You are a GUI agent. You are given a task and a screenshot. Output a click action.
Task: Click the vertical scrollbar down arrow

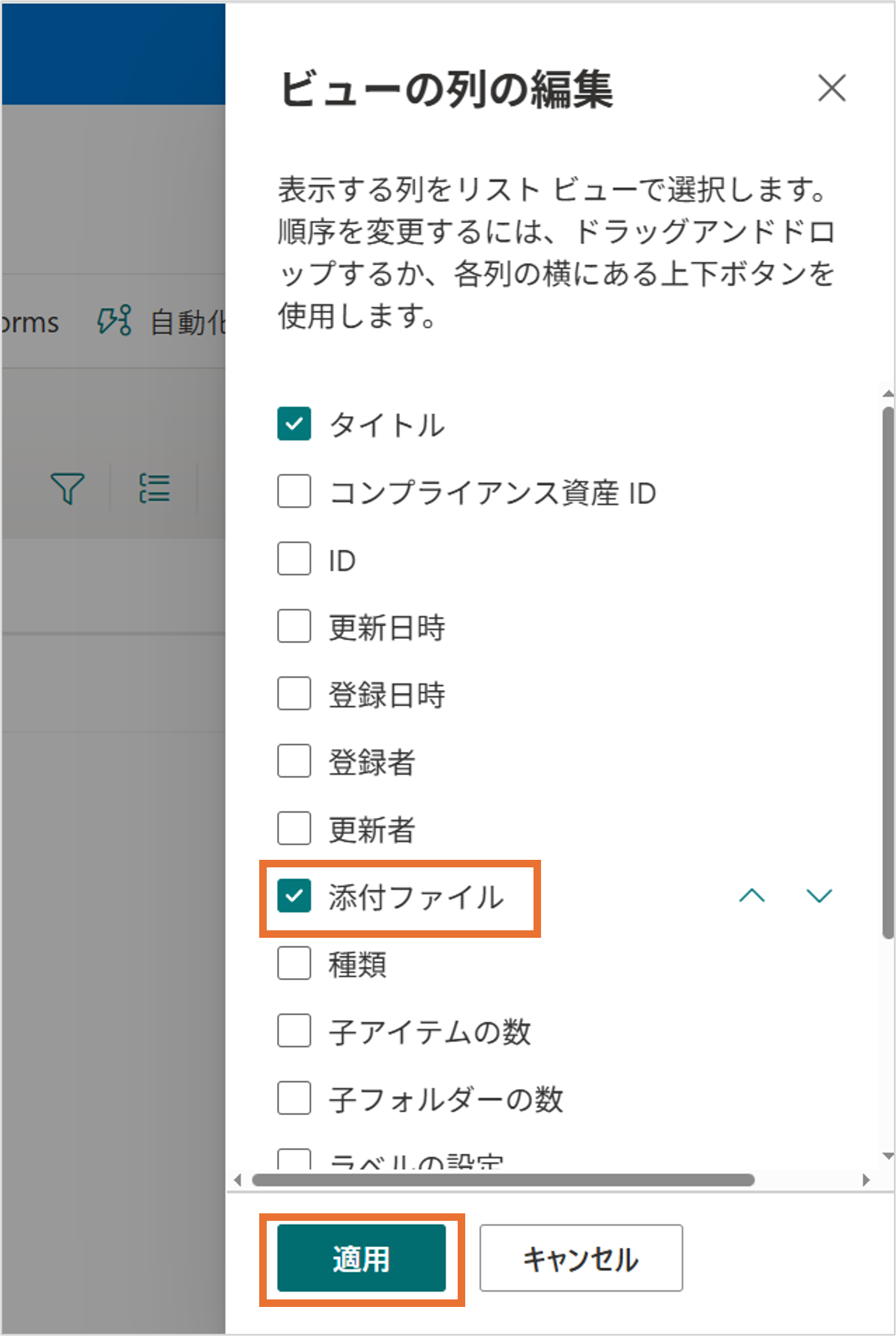[888, 1156]
